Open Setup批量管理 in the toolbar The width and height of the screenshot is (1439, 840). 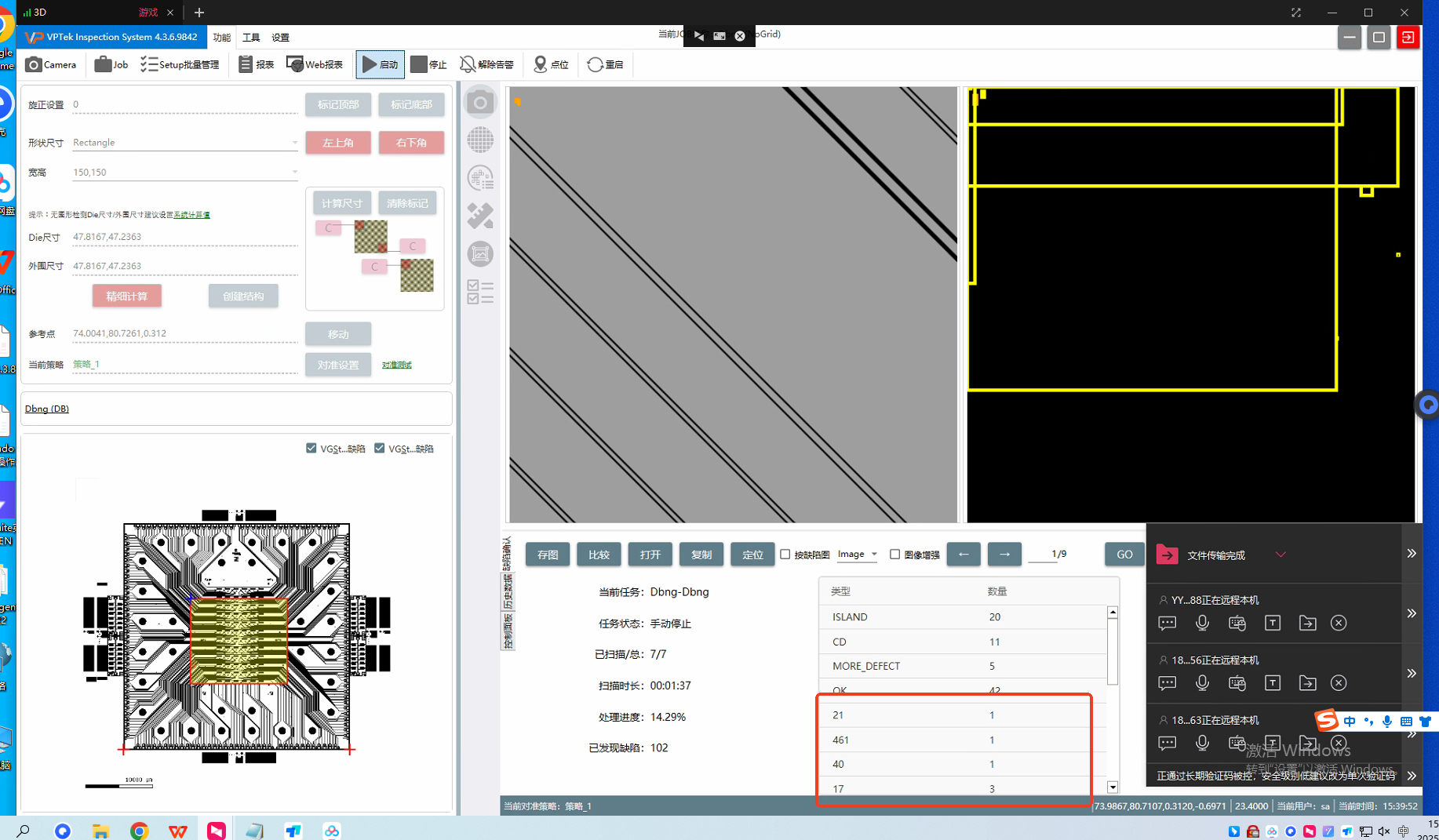click(x=180, y=64)
